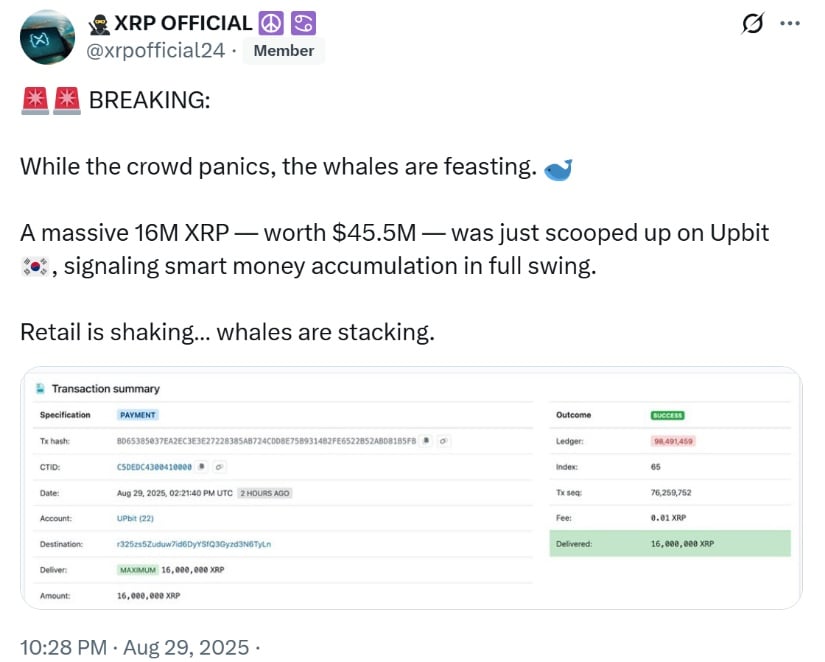Open the destination address r325zs5Z link

194,544
